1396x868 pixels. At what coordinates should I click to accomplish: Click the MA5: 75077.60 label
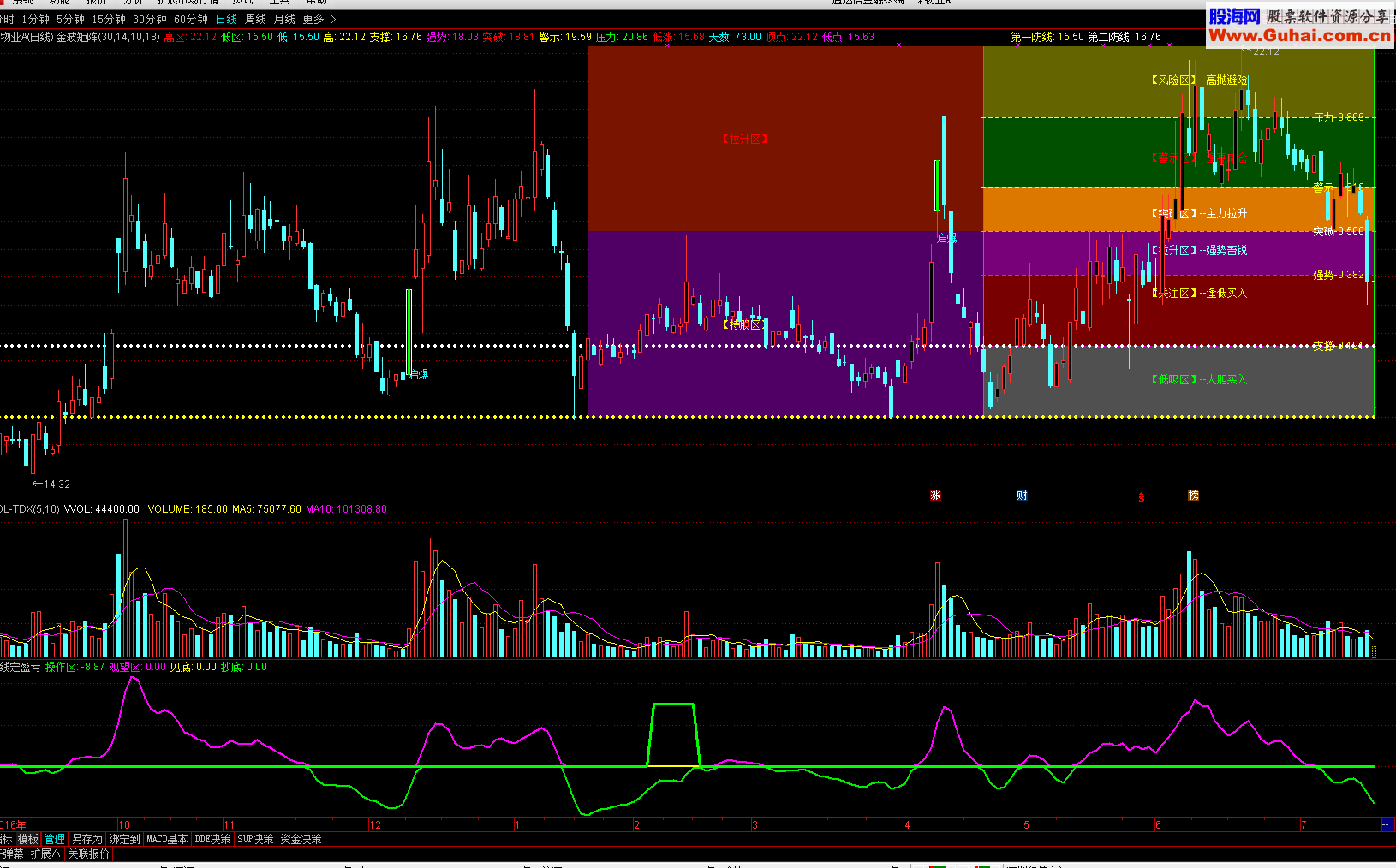pos(266,509)
